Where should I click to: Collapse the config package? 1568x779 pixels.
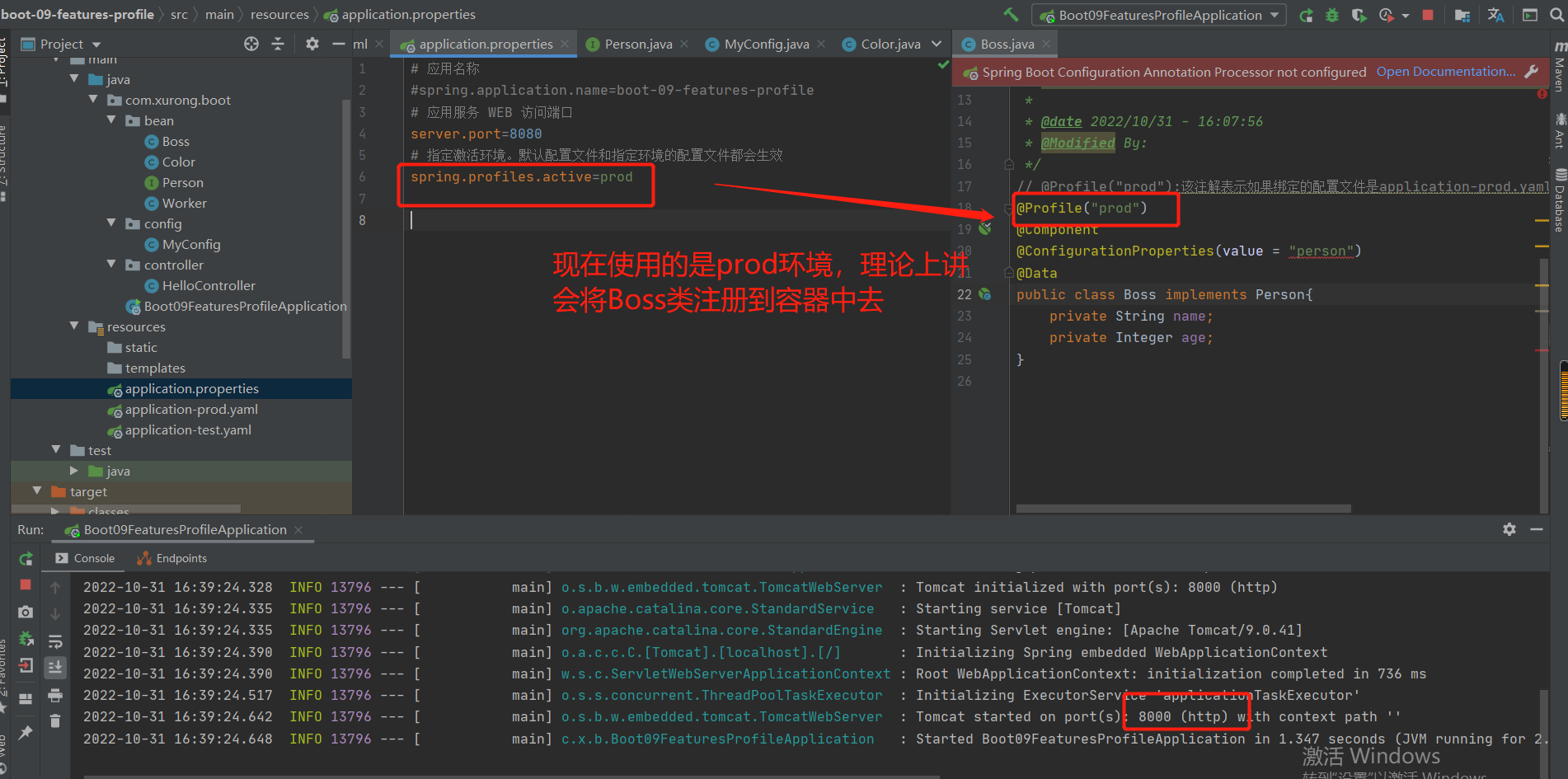[x=111, y=223]
